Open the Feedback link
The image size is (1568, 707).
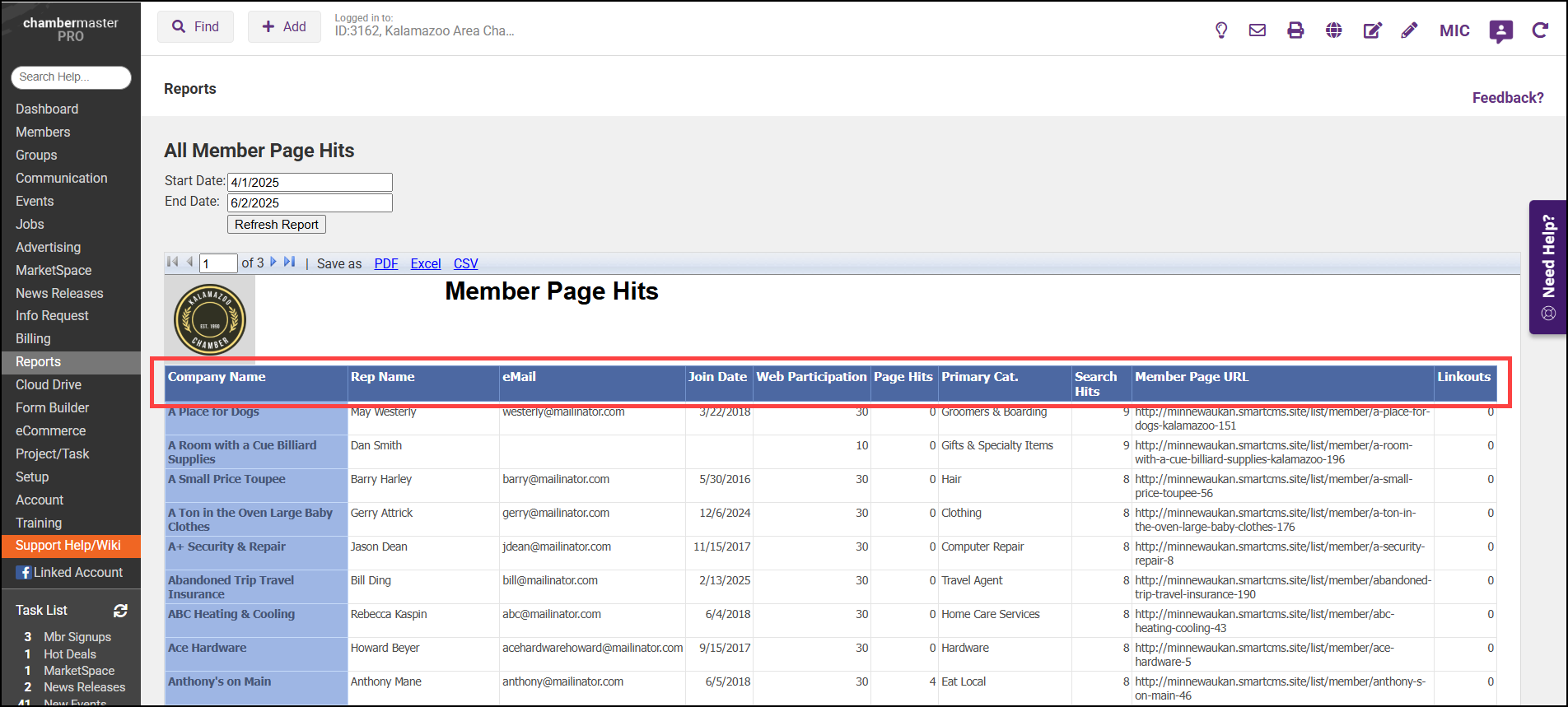(1507, 98)
